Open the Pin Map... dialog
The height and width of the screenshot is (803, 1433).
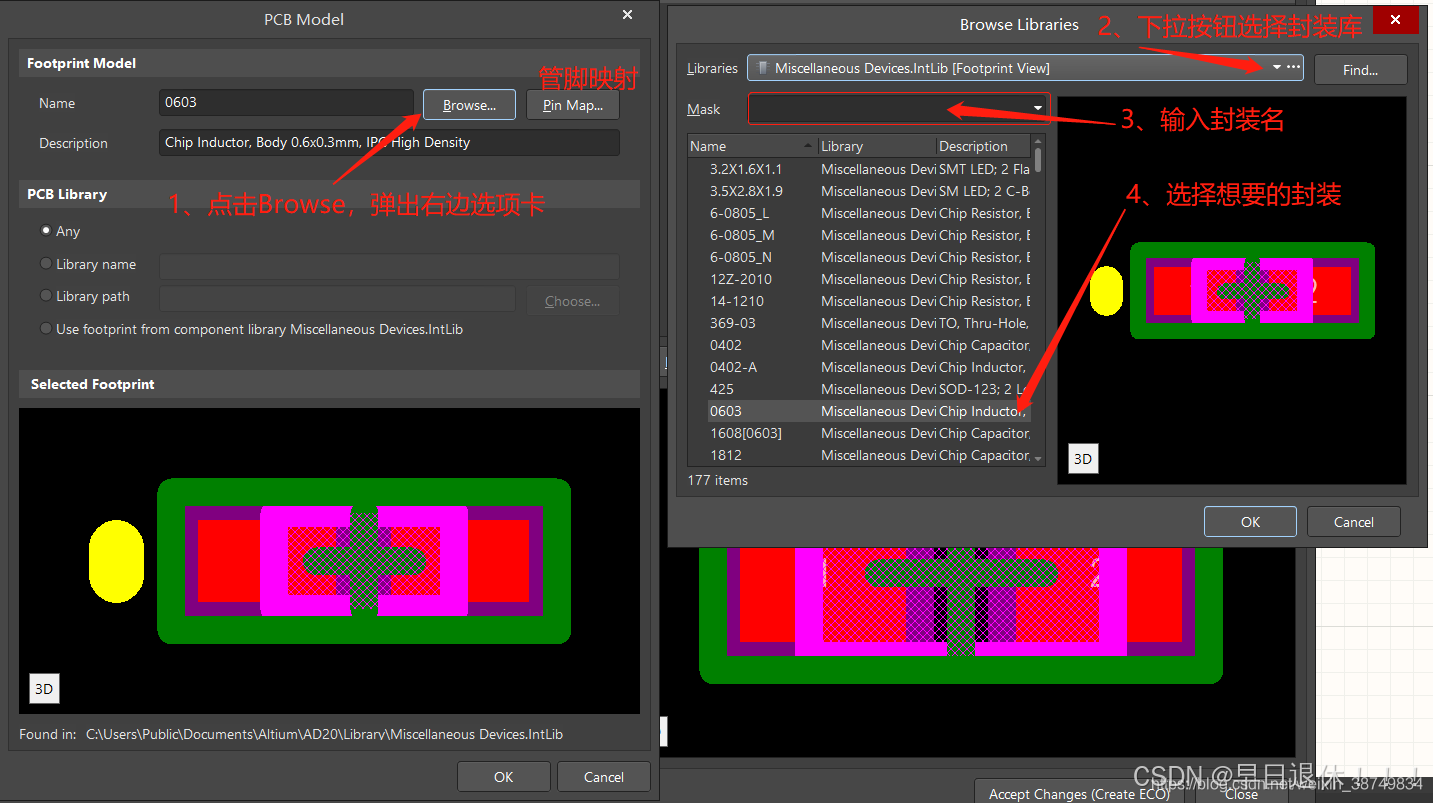tap(573, 105)
